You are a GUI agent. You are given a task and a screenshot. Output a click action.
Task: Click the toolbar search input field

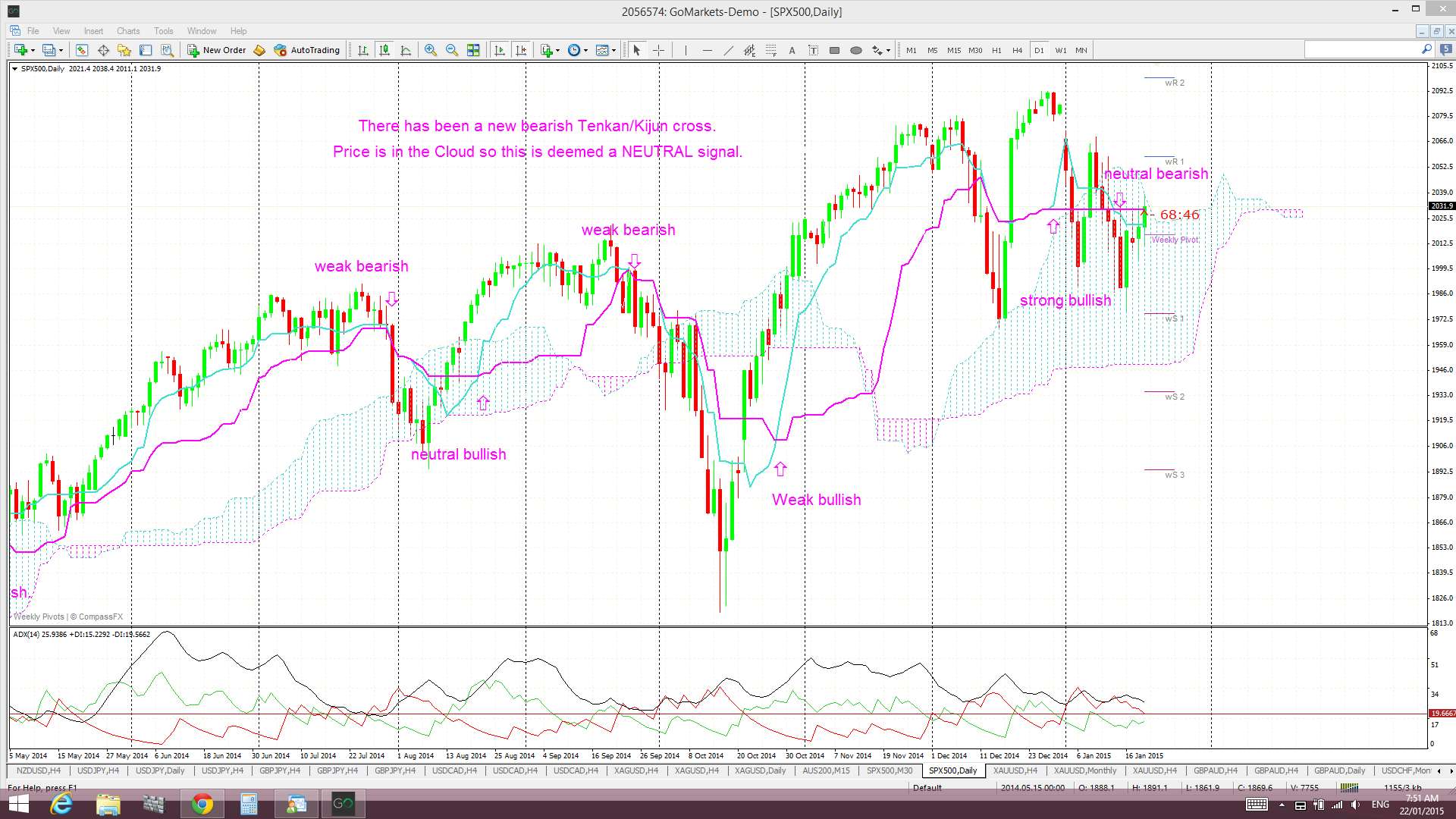click(x=1362, y=50)
